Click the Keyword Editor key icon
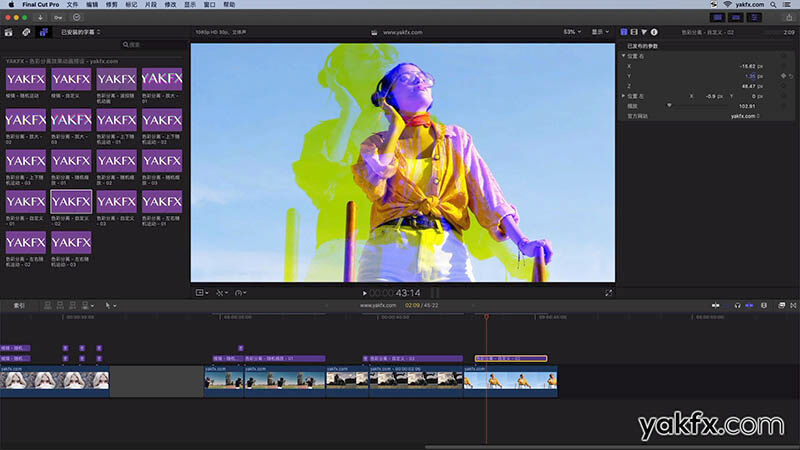The image size is (800, 450). 58,17
